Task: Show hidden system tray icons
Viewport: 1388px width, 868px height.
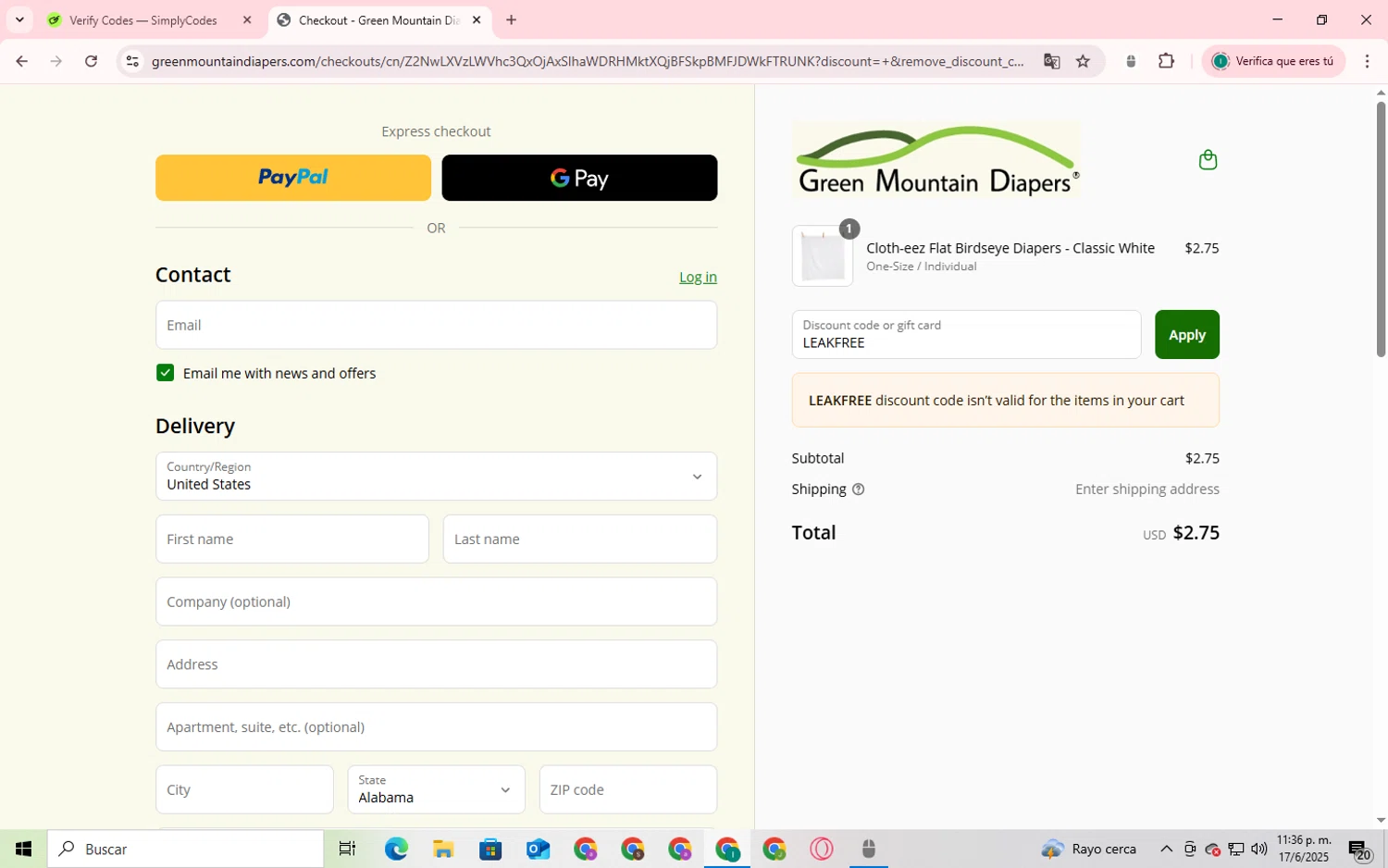Action: coord(1166,849)
